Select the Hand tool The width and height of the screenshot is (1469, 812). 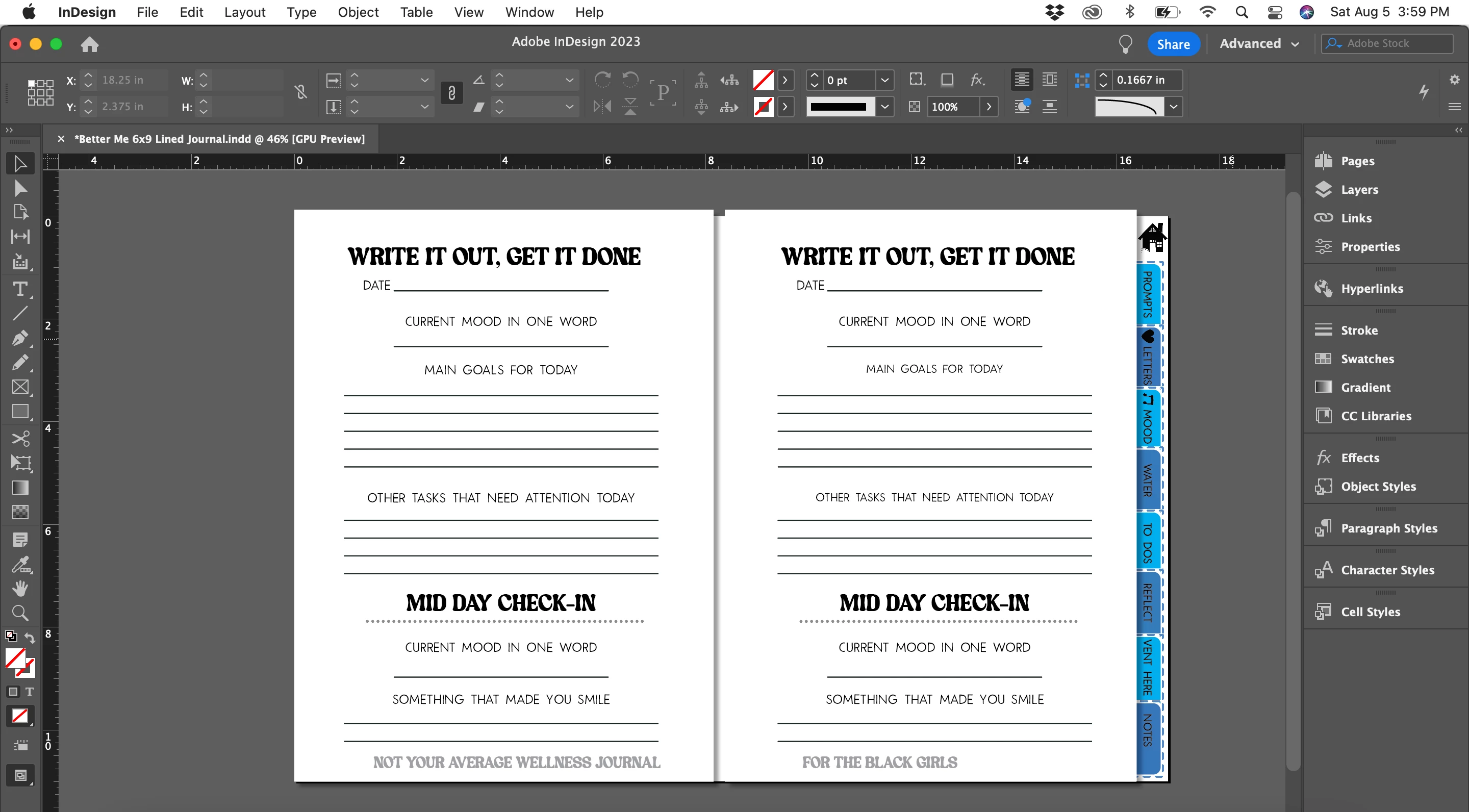pos(20,589)
